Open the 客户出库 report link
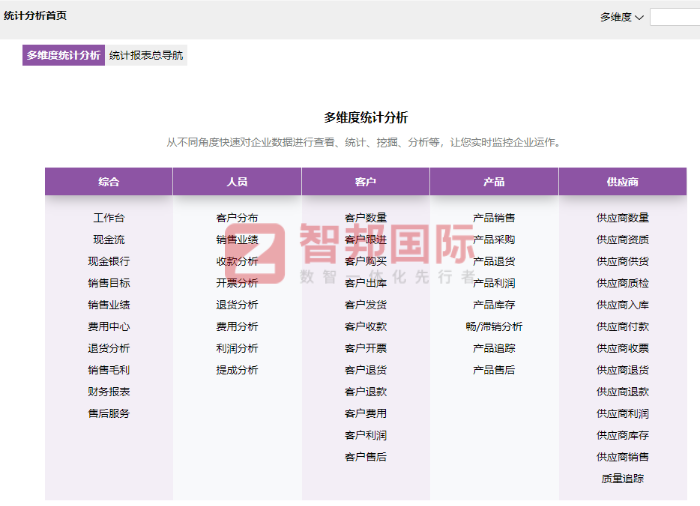This screenshot has height=506, width=700. tap(366, 283)
